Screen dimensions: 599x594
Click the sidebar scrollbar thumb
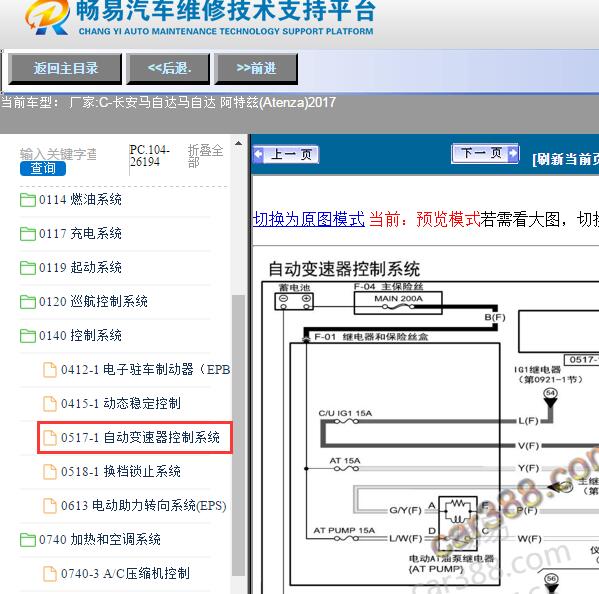pyautogui.click(x=238, y=435)
